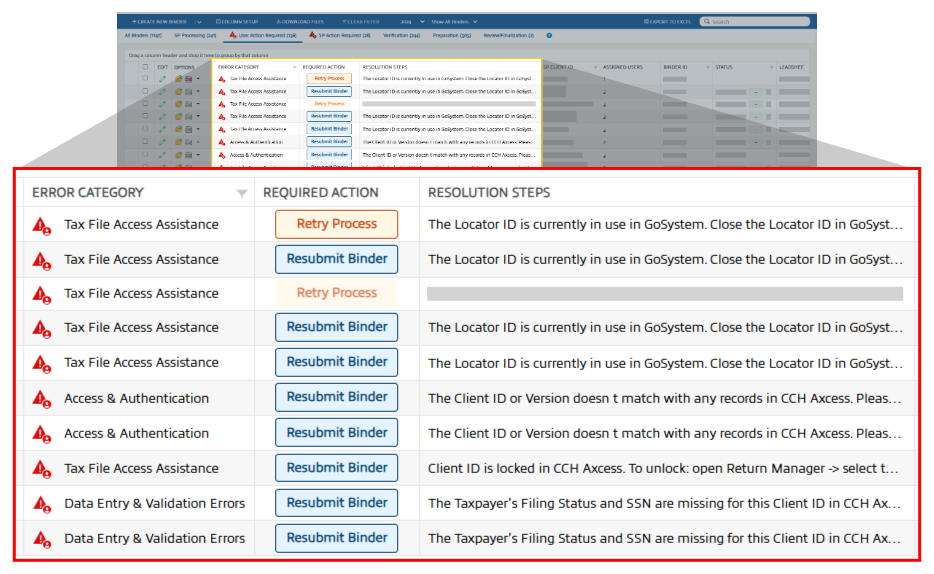The image size is (934, 574).
Task: Click the first row's green edit pencil icon
Action: pyautogui.click(x=162, y=79)
